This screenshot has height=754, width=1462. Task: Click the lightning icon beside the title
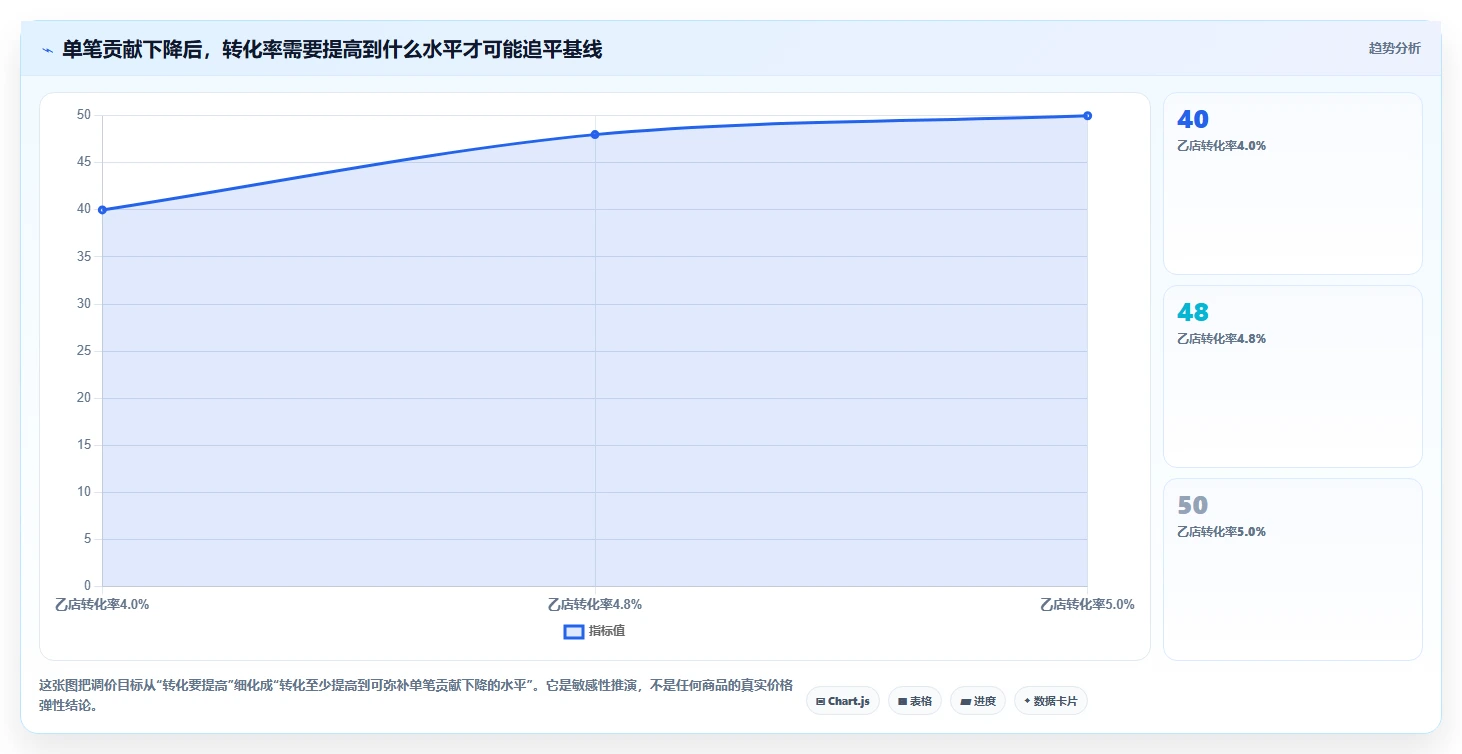click(x=48, y=50)
